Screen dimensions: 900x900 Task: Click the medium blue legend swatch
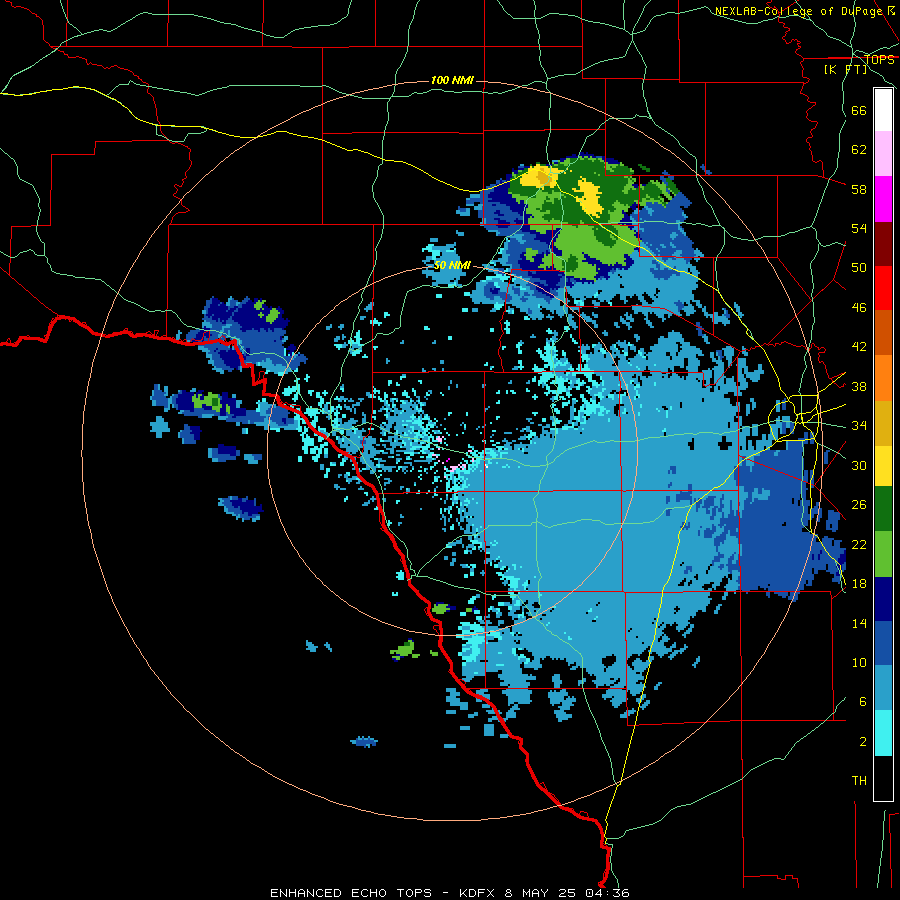[883, 644]
